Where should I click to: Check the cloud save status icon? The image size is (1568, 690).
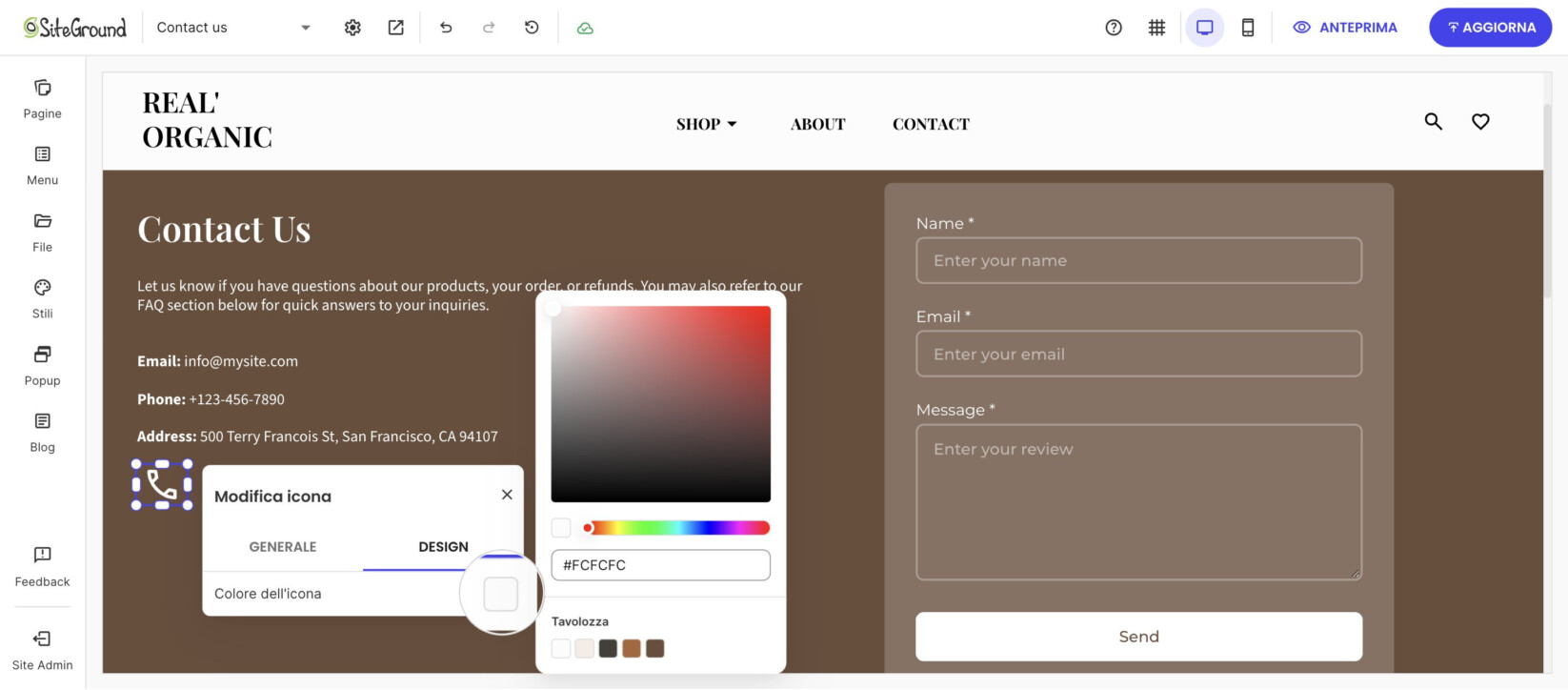pyautogui.click(x=585, y=28)
